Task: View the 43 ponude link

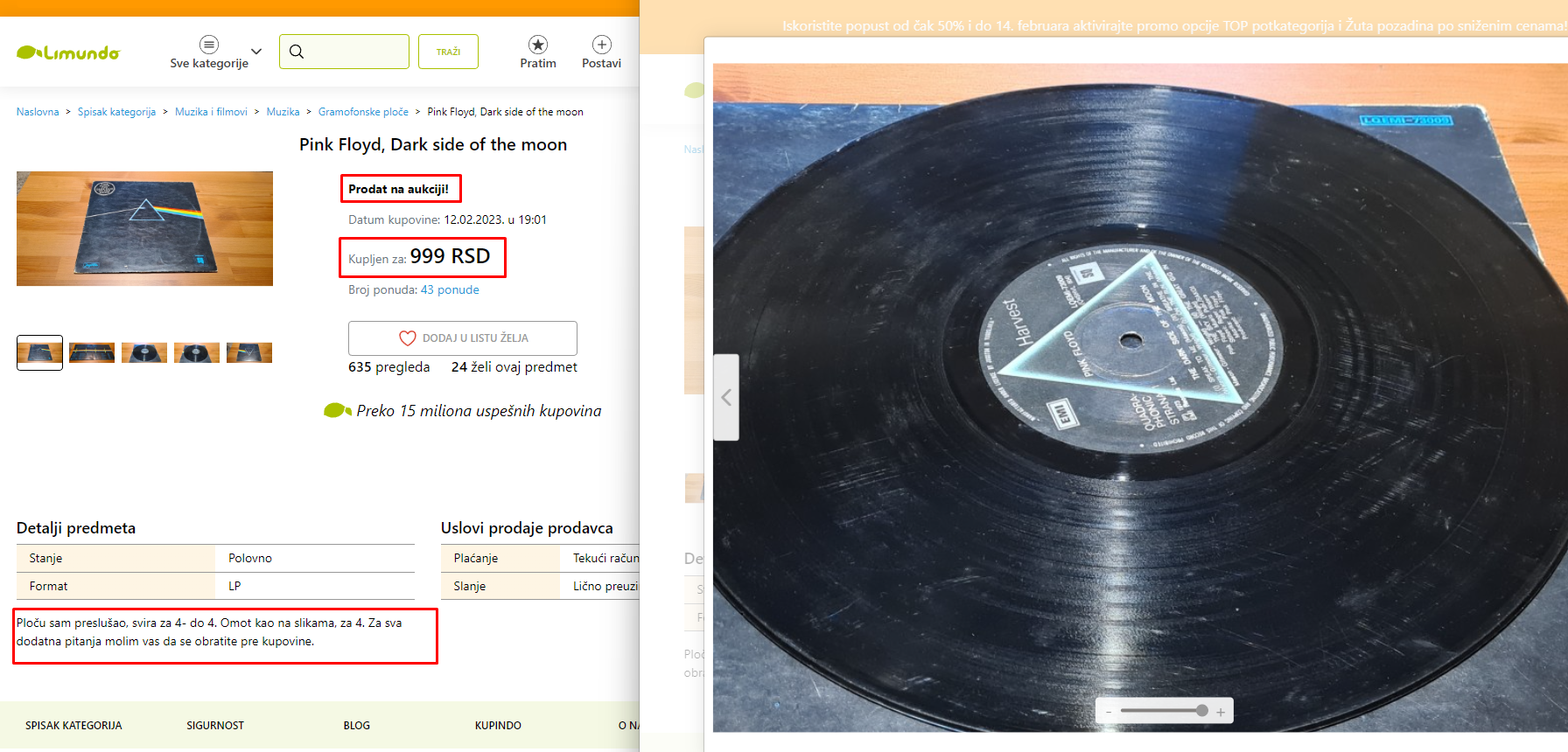Action: [x=450, y=289]
